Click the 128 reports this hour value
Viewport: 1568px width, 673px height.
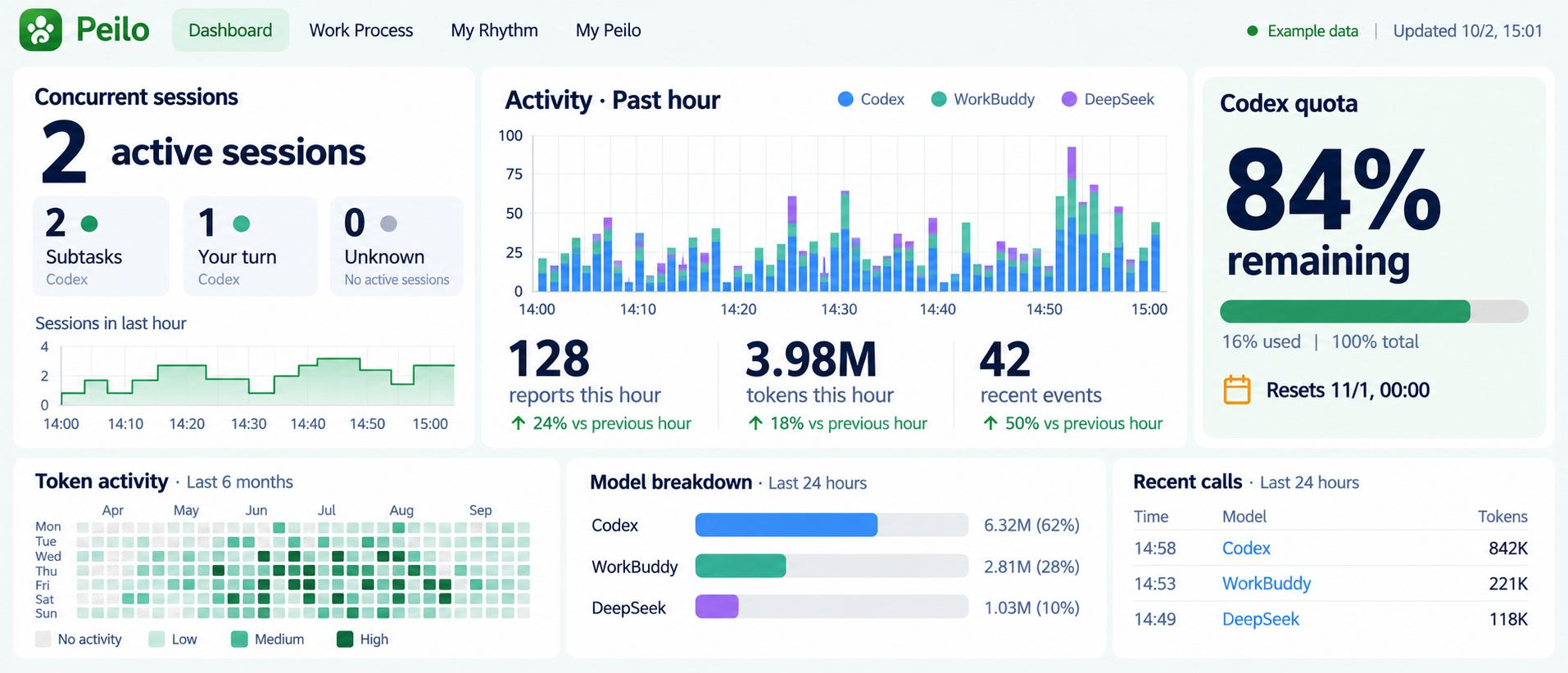[x=549, y=359]
